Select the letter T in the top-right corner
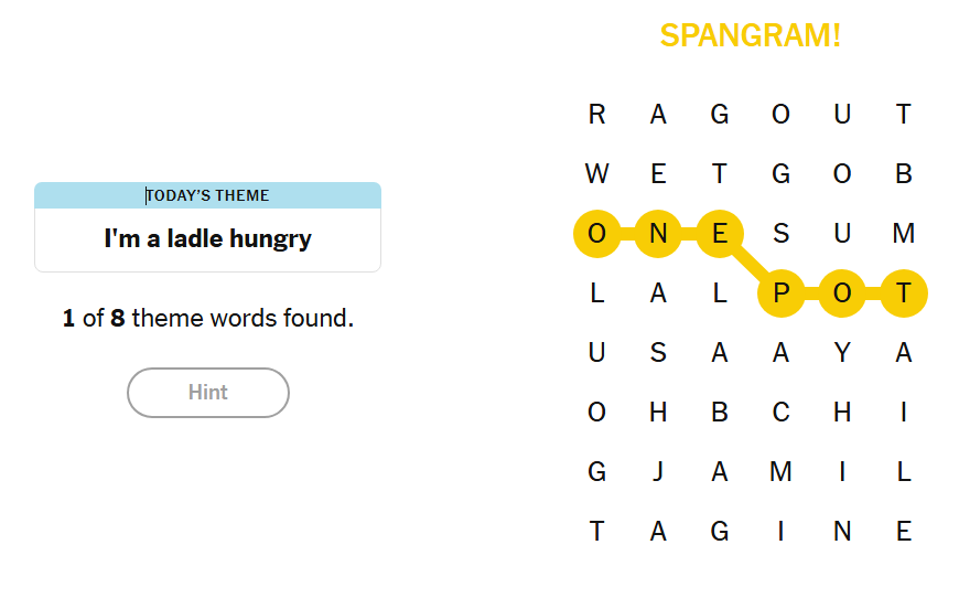The image size is (959, 598). 904,115
